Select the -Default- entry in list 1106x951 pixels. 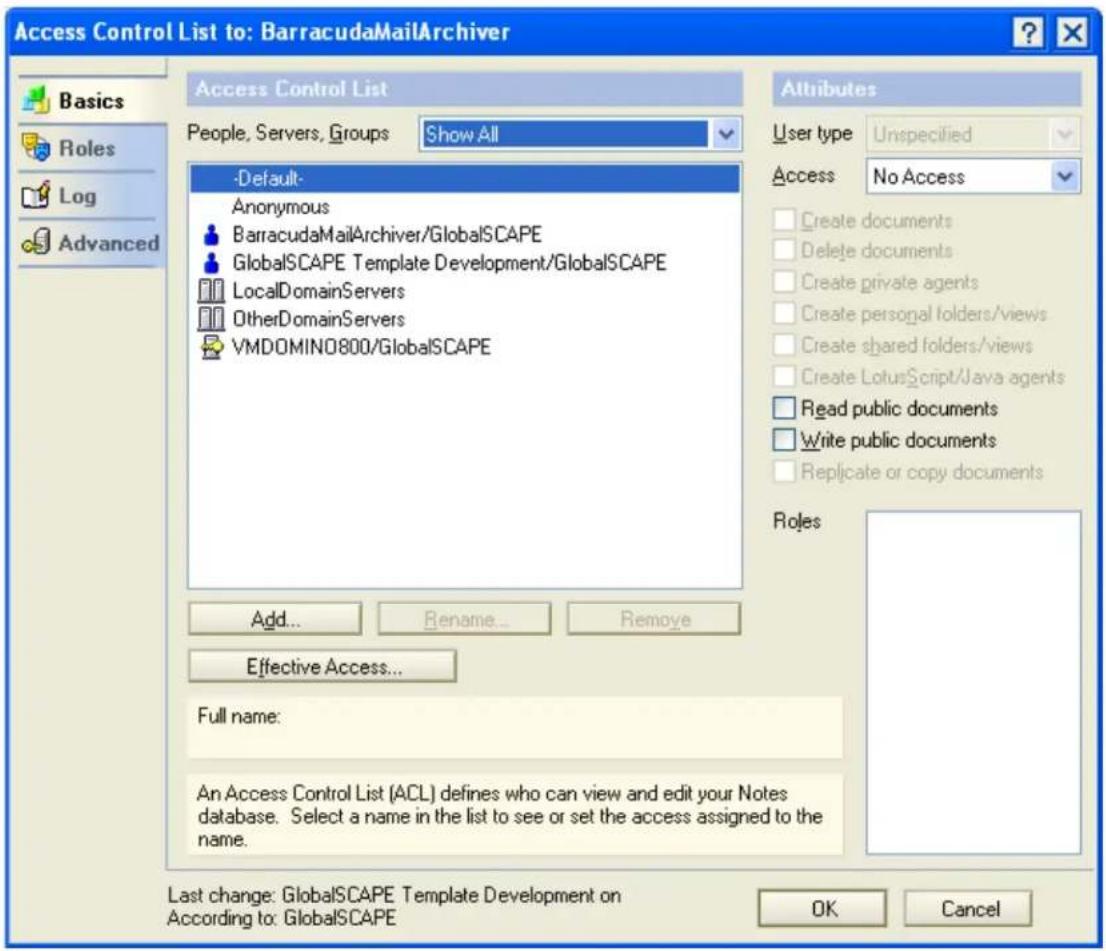point(466,178)
